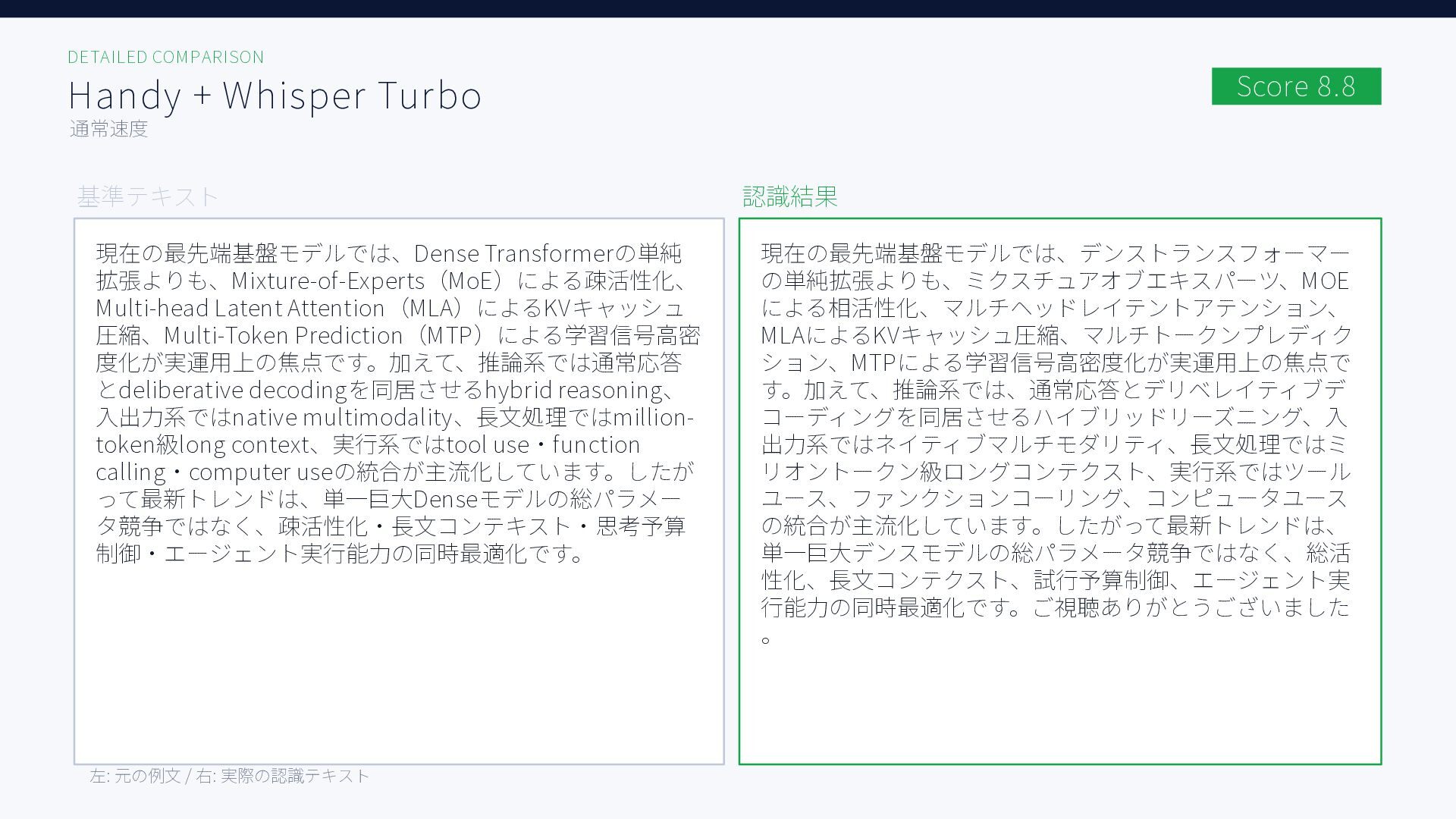This screenshot has height=819, width=1456.
Task: Click the green 認識結果 heading
Action: click(789, 196)
